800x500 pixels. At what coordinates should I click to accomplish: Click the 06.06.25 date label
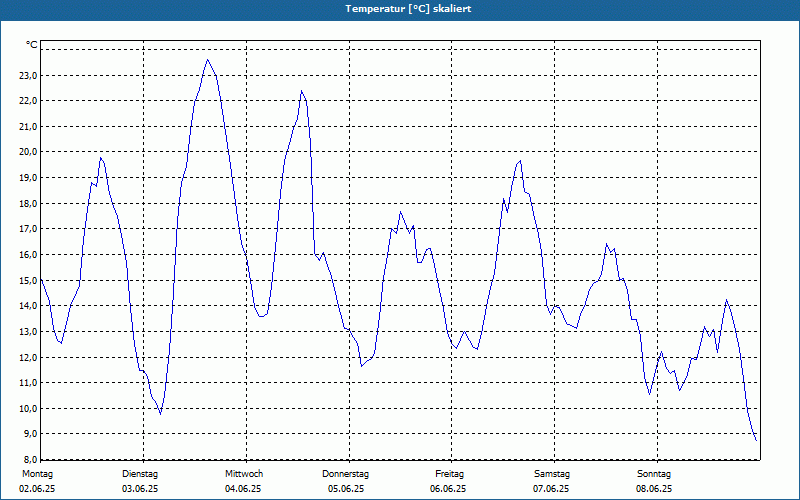coord(448,489)
